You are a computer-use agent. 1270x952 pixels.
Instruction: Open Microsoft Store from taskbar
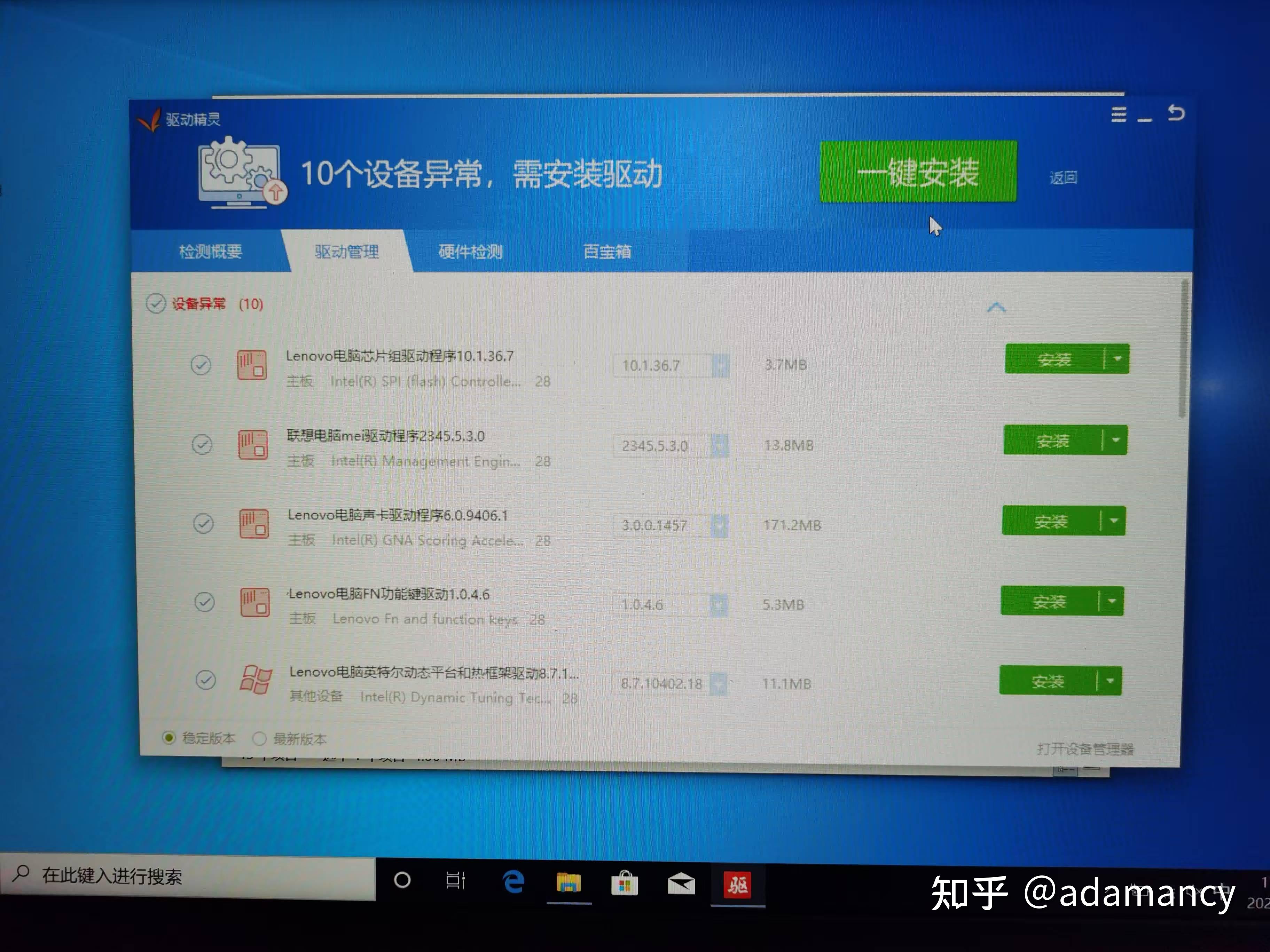pos(624,883)
